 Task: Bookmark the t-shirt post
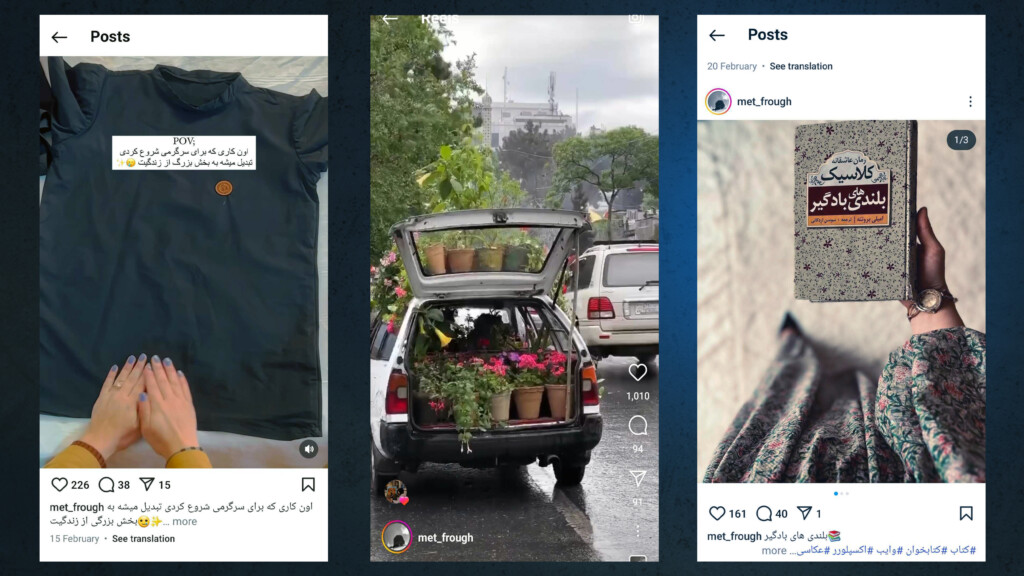[308, 484]
